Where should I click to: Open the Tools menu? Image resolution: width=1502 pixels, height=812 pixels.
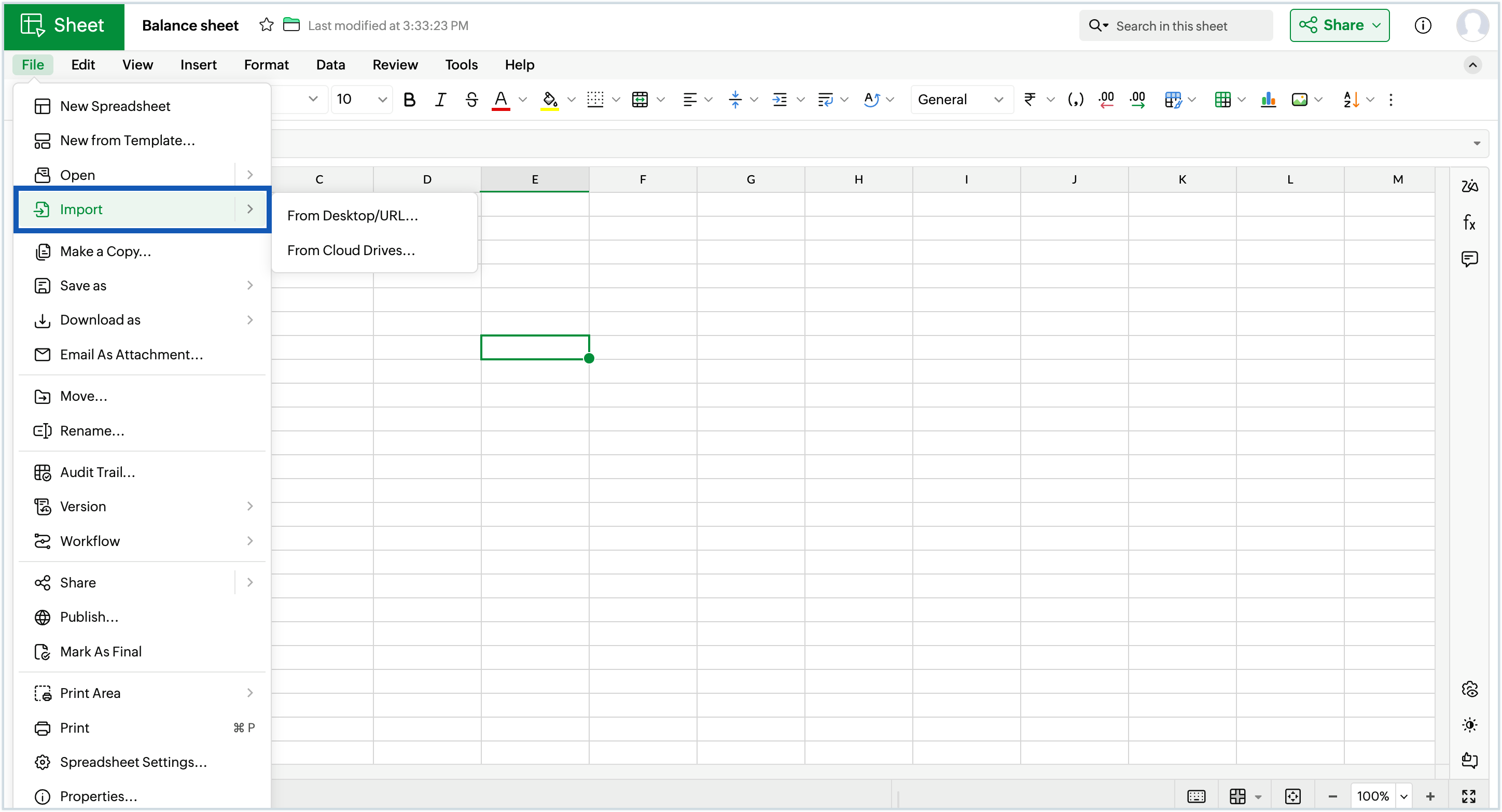coord(461,65)
